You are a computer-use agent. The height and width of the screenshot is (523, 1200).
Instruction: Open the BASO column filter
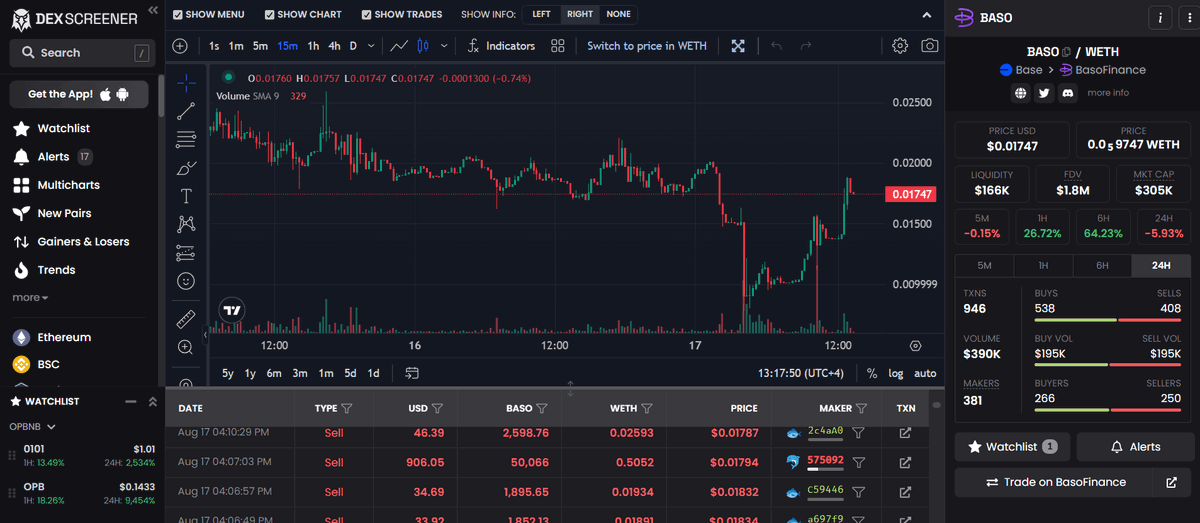point(542,408)
